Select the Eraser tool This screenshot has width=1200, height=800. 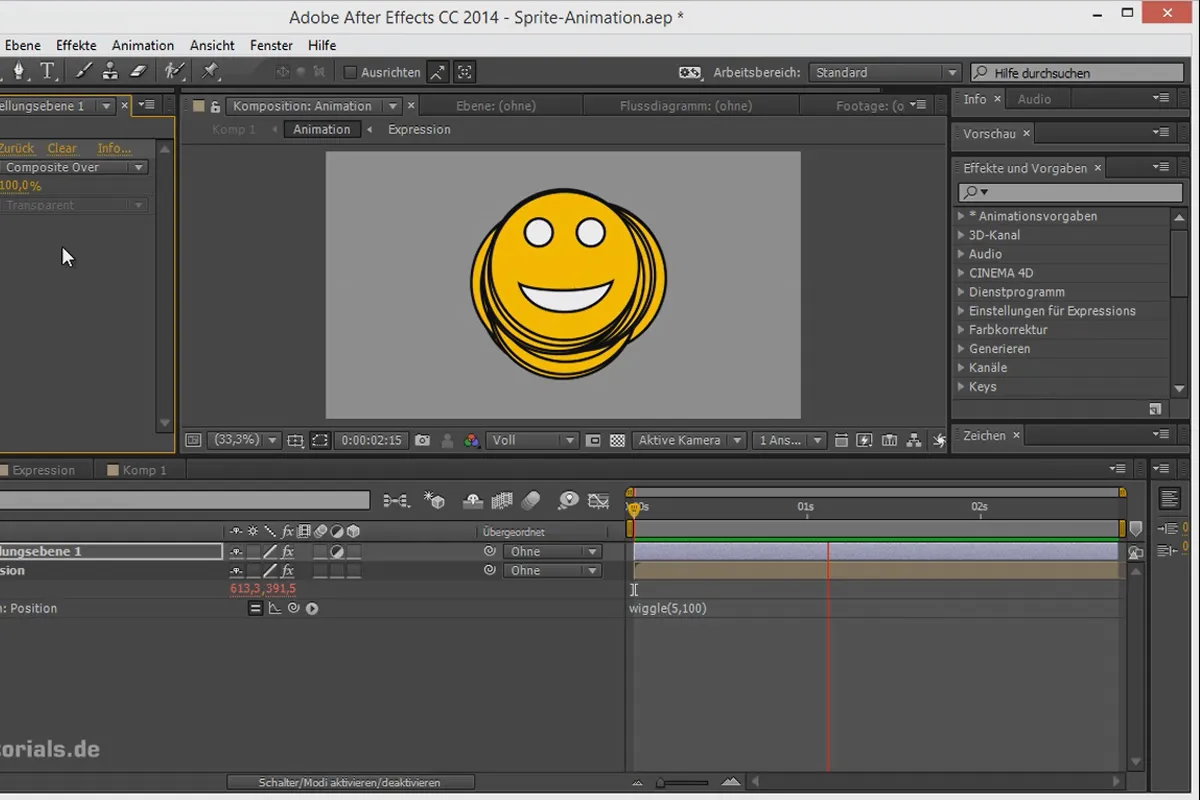click(x=139, y=71)
